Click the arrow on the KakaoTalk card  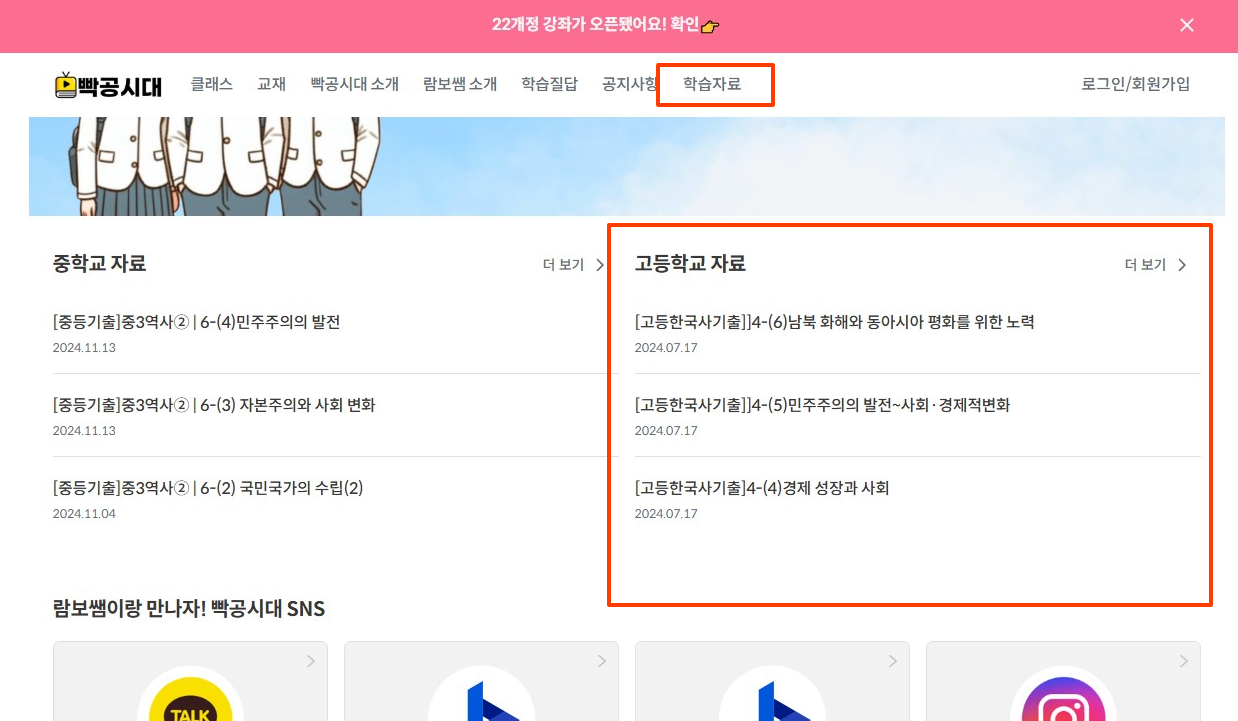click(311, 661)
